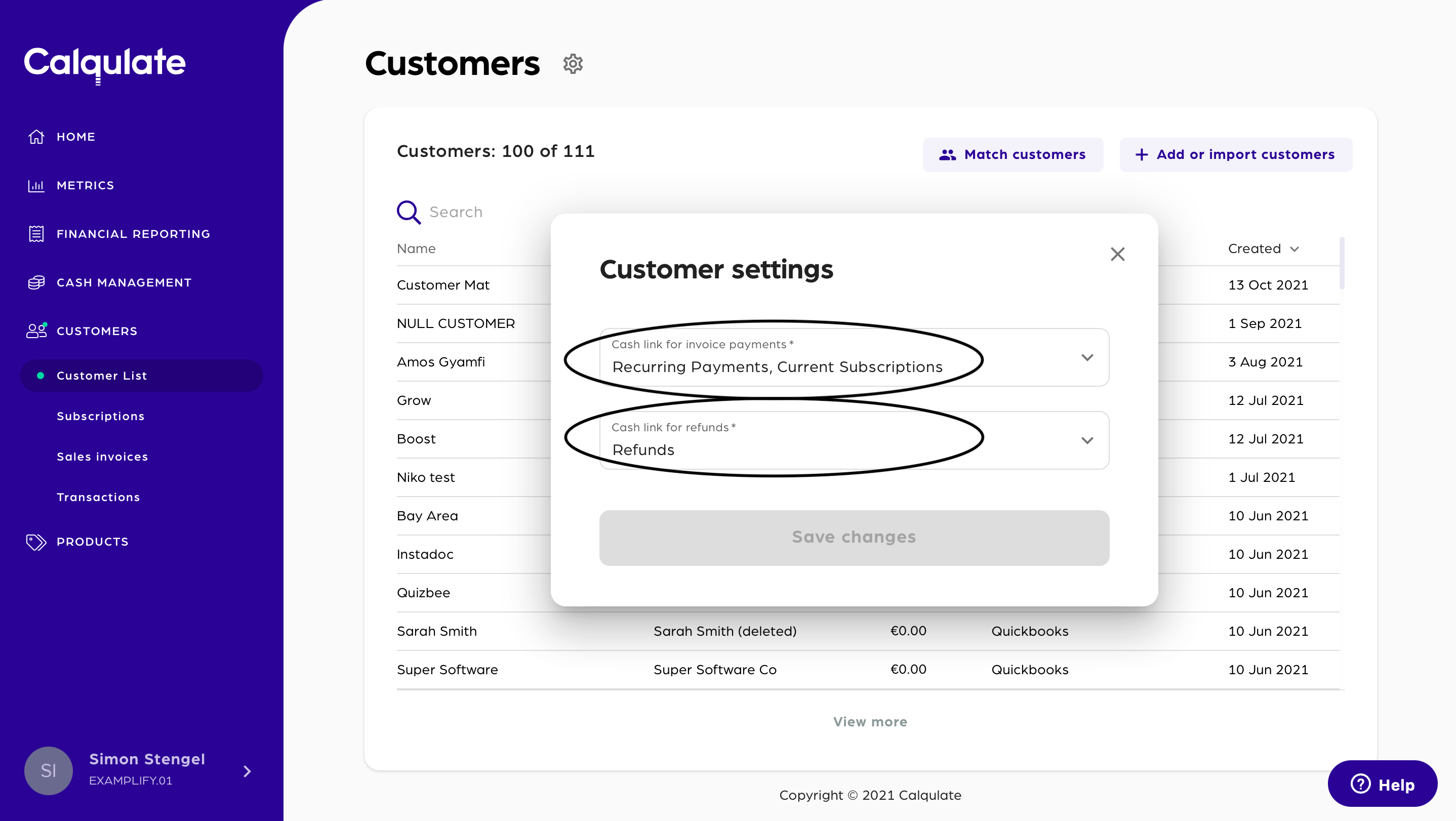Click Add or import customers button
1456x821 pixels.
(x=1236, y=155)
